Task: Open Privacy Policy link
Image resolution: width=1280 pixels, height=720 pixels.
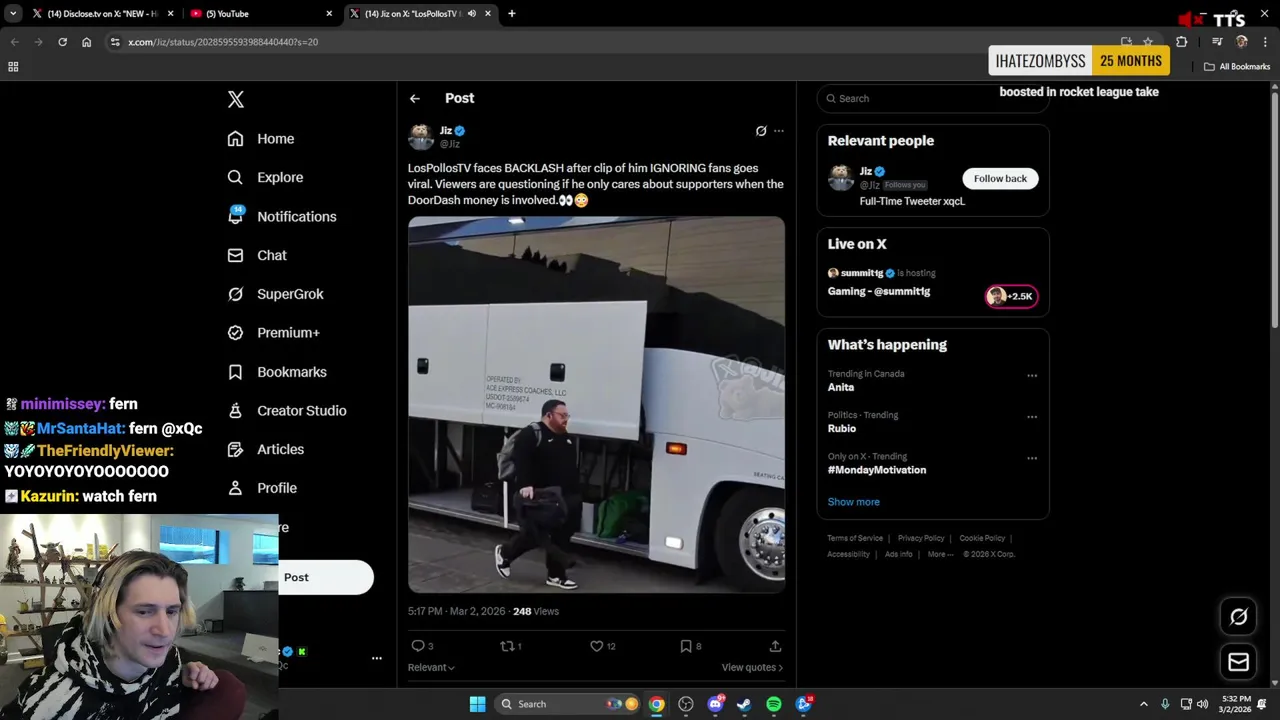Action: tap(921, 538)
